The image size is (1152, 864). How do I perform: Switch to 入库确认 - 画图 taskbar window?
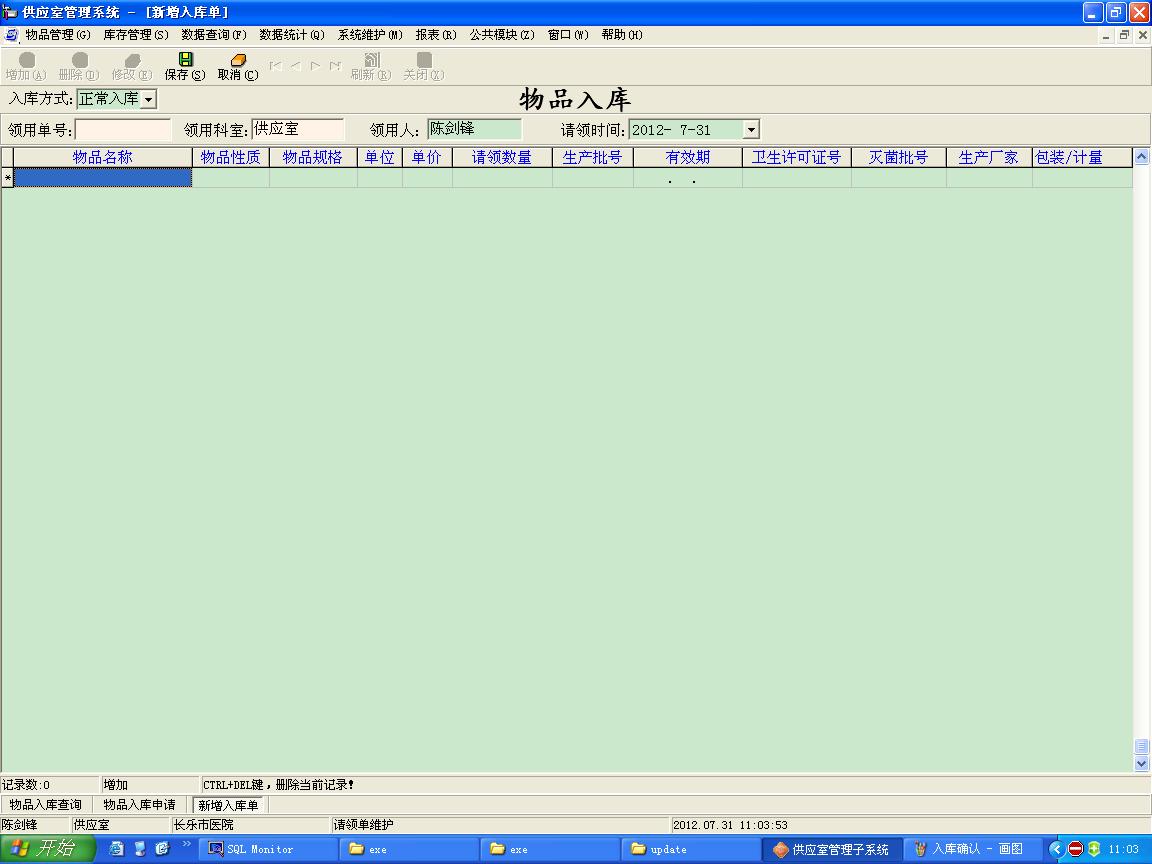pyautogui.click(x=973, y=849)
